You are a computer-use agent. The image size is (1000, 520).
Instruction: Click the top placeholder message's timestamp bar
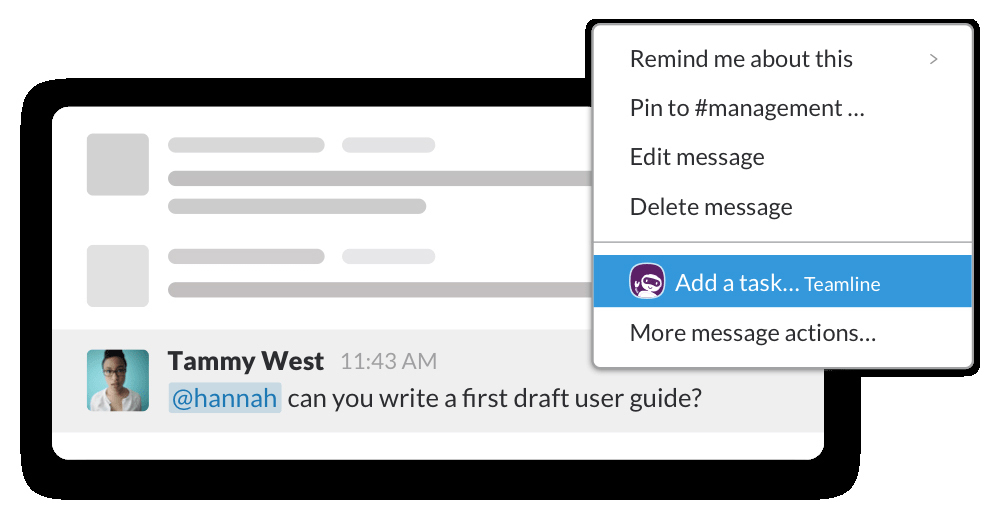pyautogui.click(x=388, y=145)
